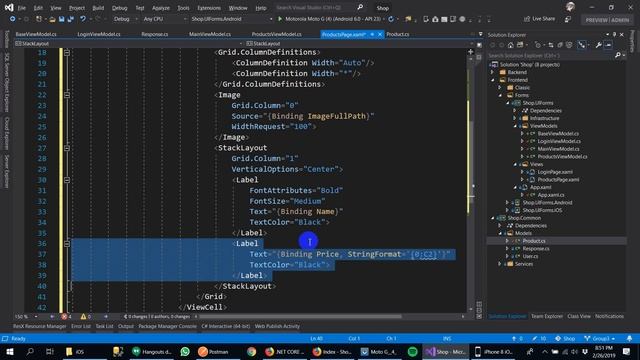Click the Sync with Active Document icon

coord(551,45)
